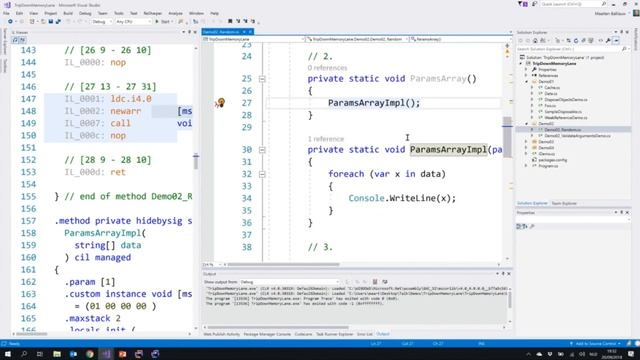Open the Edit menu
The width and height of the screenshot is (640, 360).
pyautogui.click(x=19, y=13)
